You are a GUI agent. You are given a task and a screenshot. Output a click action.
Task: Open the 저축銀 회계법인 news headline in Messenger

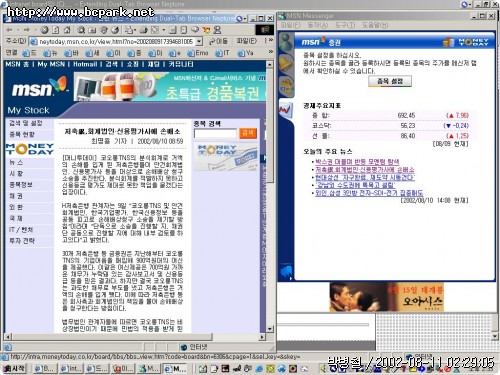pyautogui.click(x=365, y=170)
